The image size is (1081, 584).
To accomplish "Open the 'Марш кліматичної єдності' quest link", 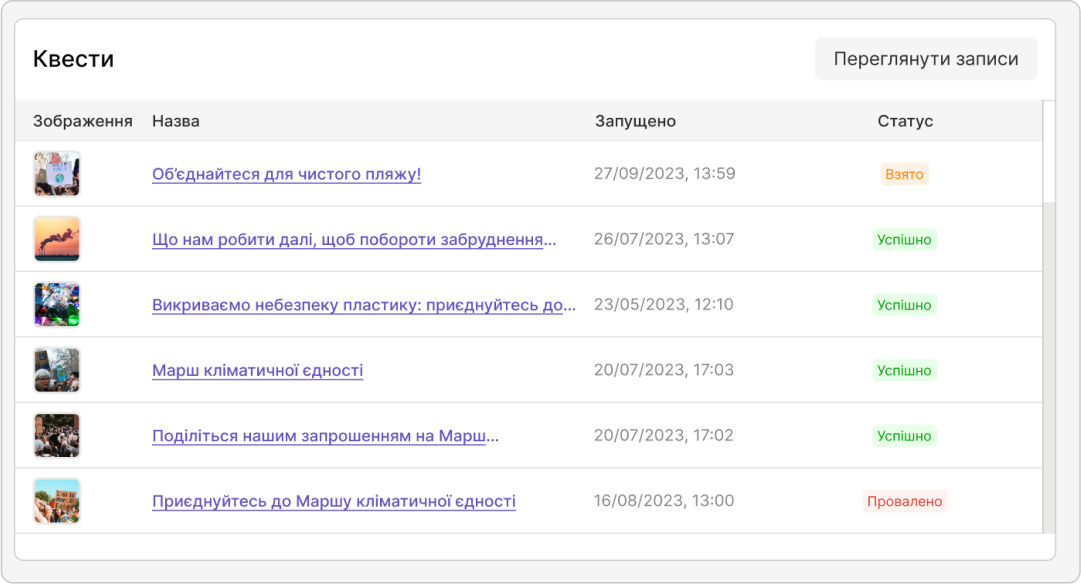I will tap(257, 371).
